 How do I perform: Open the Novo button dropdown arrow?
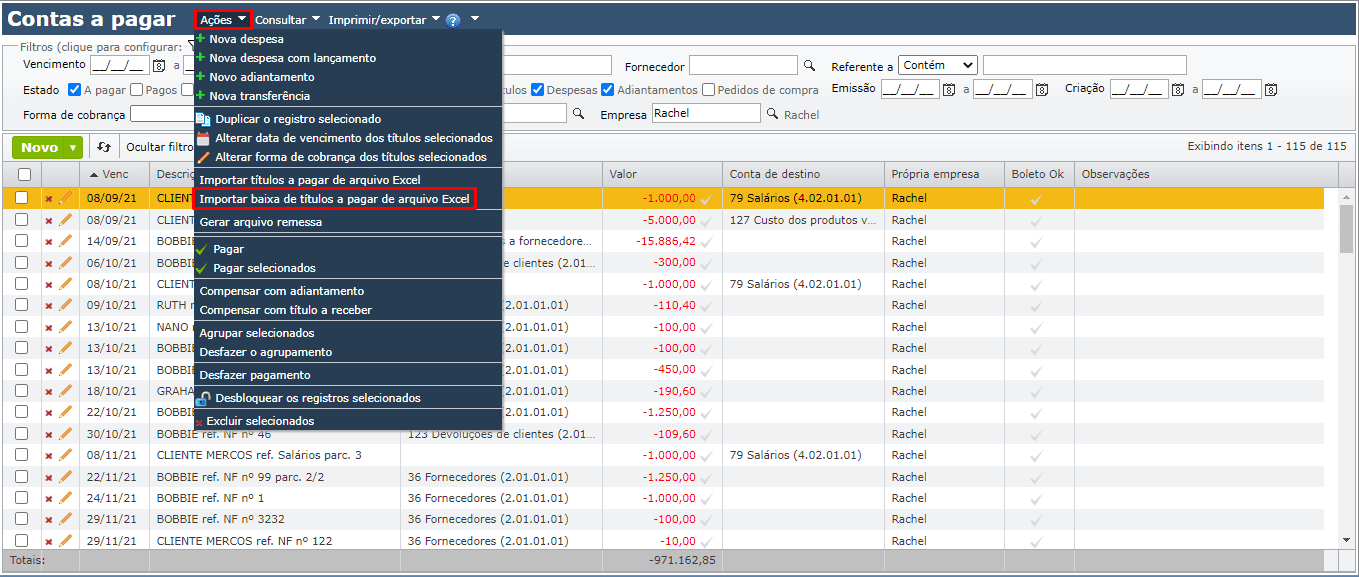73,148
